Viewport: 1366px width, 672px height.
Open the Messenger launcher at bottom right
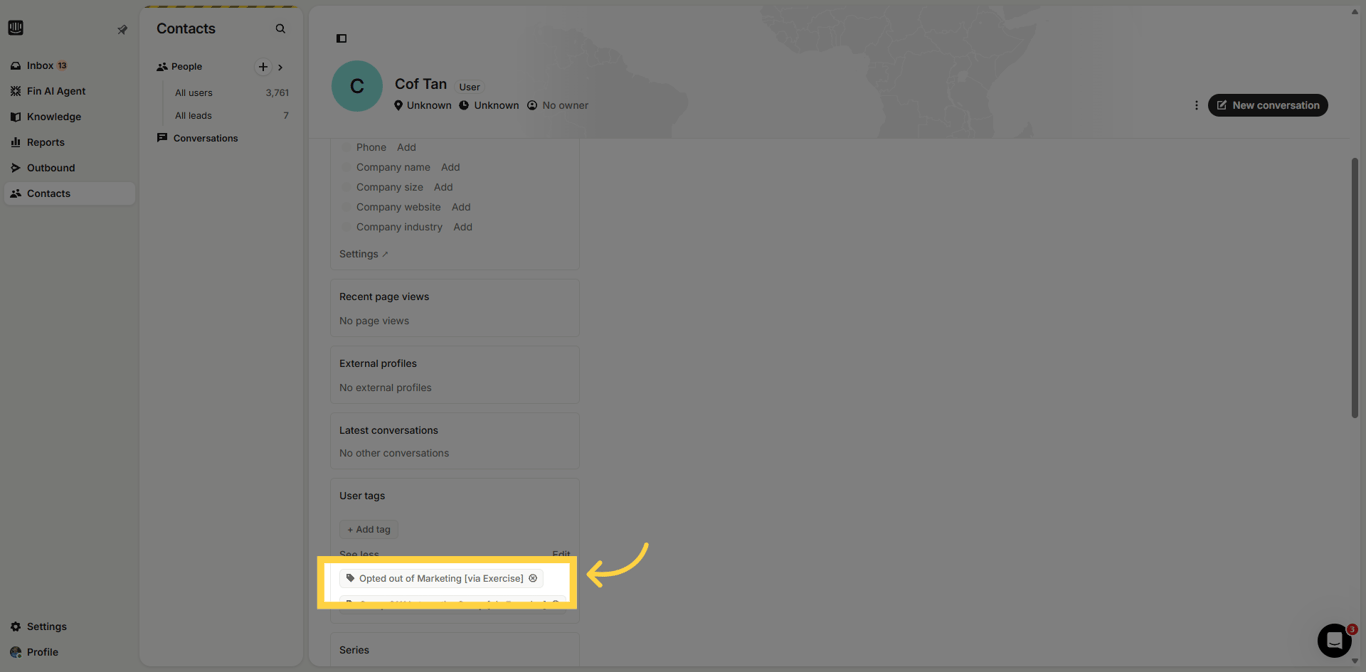(1334, 640)
